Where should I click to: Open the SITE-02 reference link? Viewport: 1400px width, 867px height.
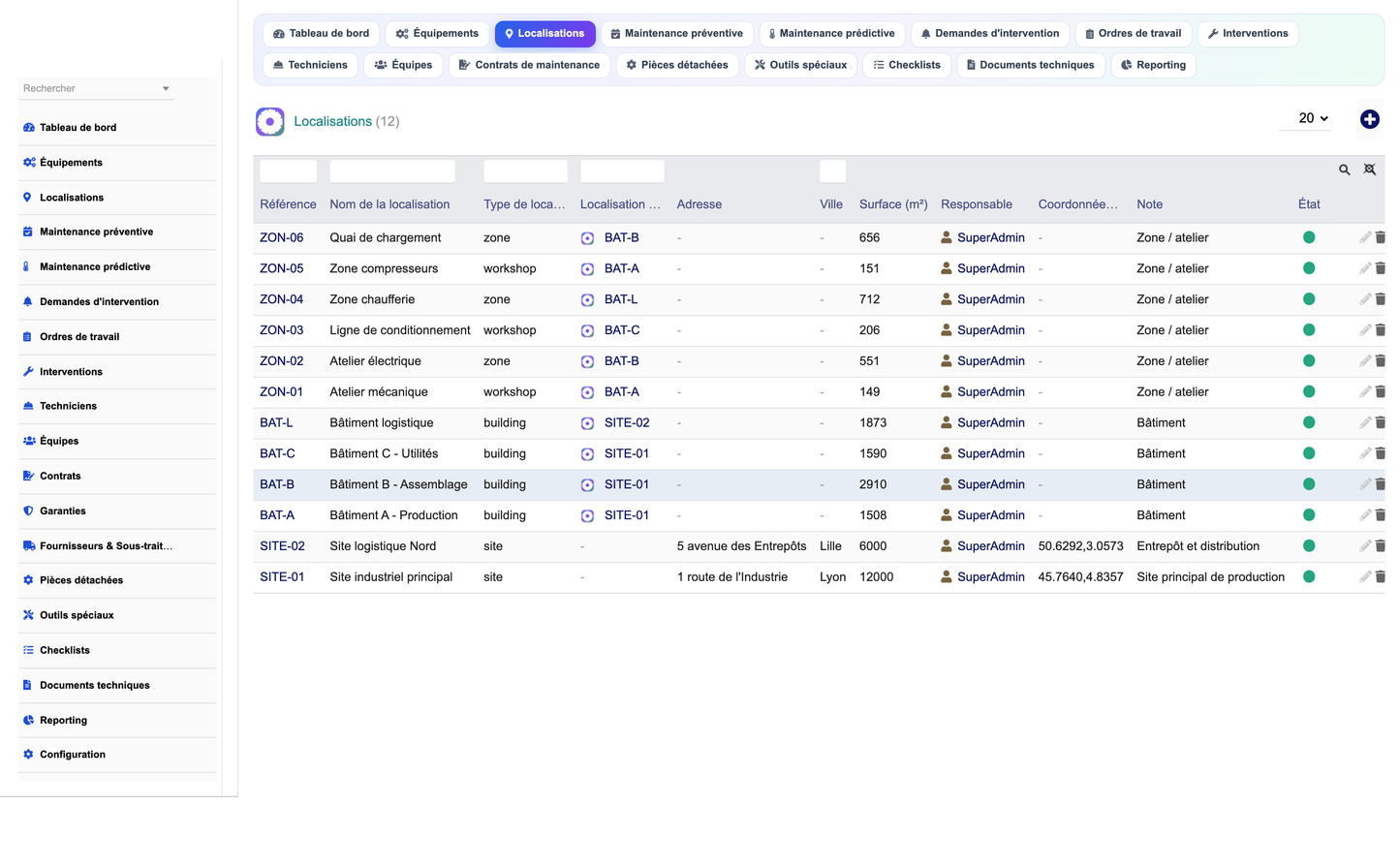(282, 546)
